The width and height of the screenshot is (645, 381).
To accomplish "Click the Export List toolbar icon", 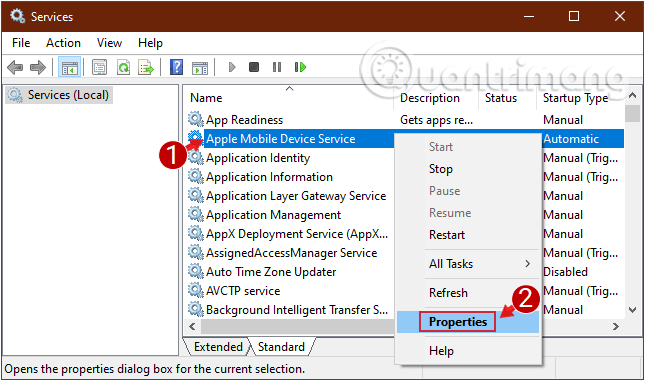I will pos(146,67).
